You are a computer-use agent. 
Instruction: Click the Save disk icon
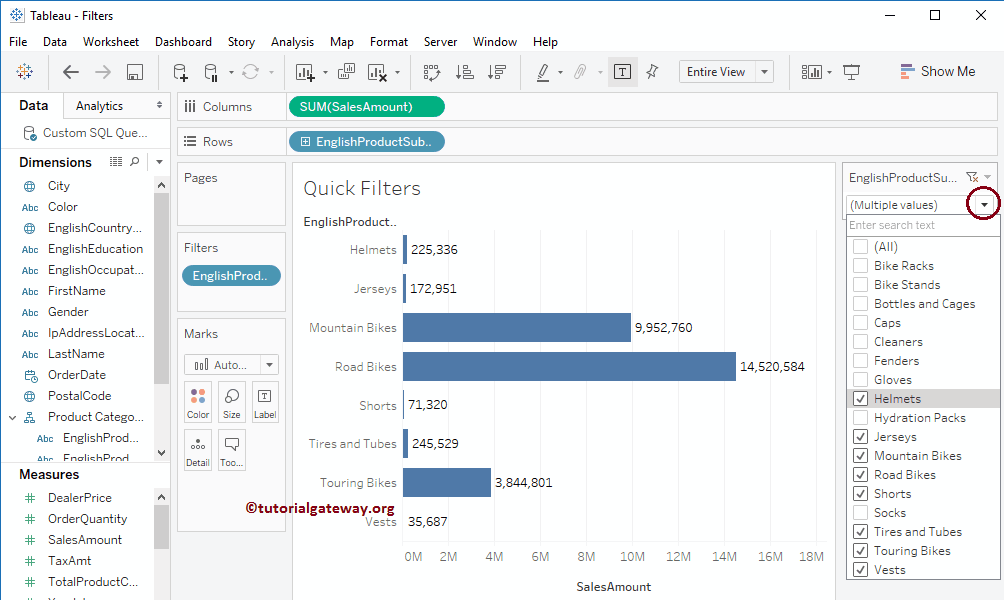coord(134,72)
